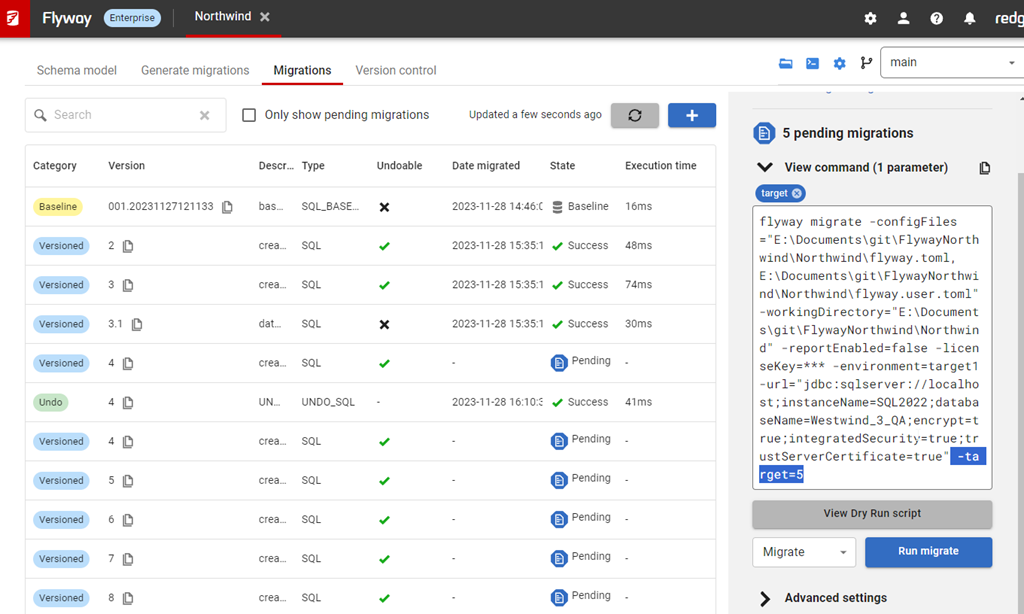This screenshot has width=1024, height=614.
Task: Switch to the Schema model tab
Action: pyautogui.click(x=77, y=70)
